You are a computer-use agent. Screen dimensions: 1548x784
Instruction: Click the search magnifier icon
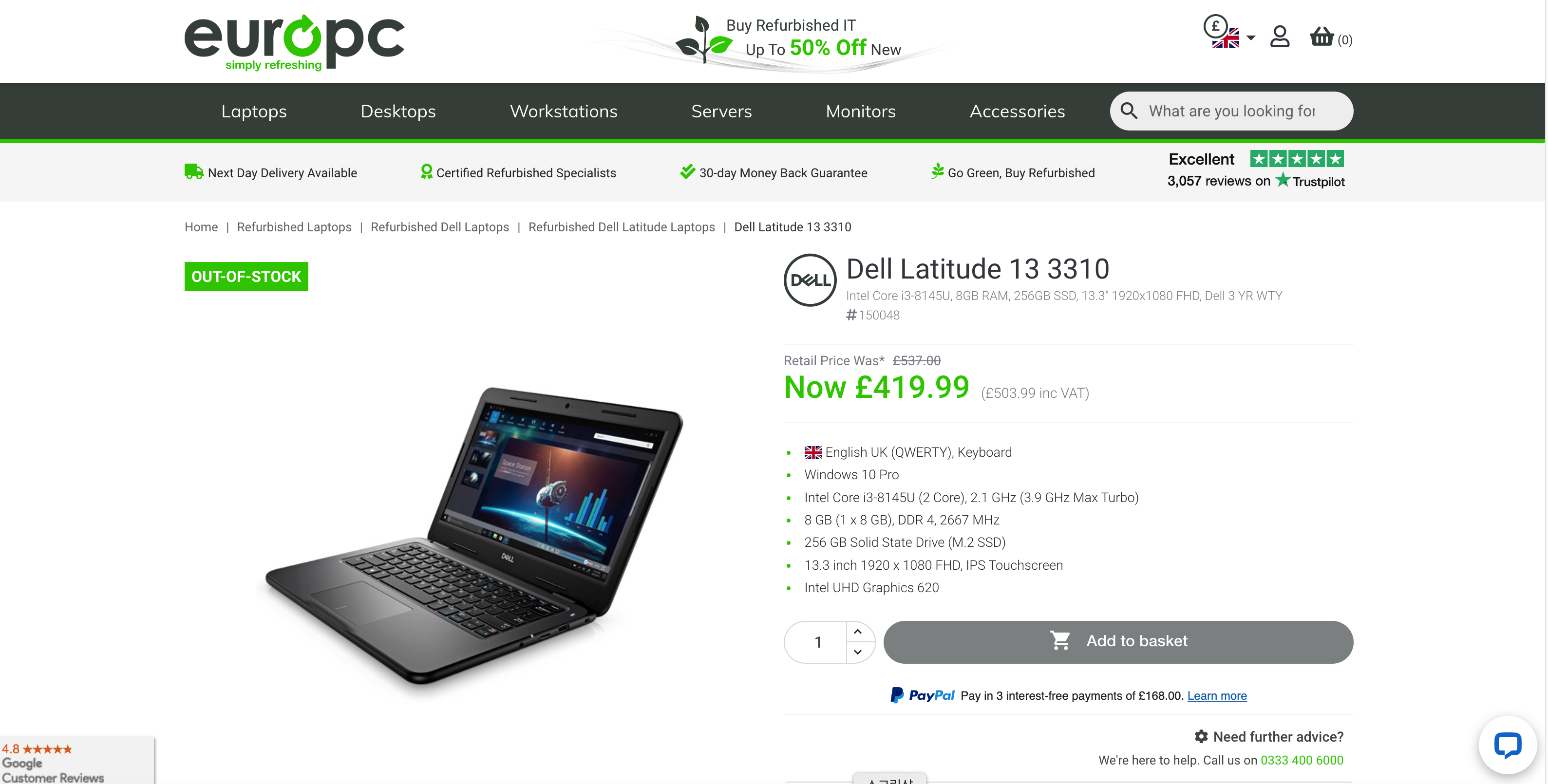pos(1129,111)
